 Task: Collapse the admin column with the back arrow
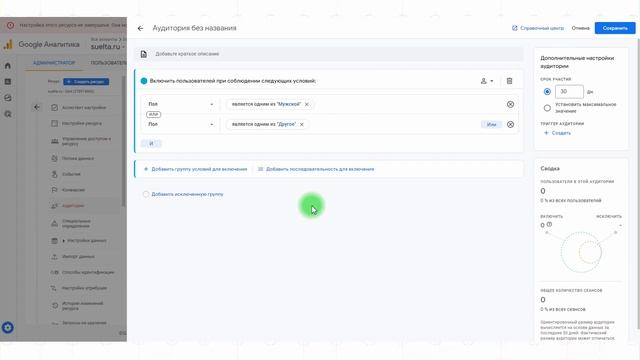(x=37, y=107)
